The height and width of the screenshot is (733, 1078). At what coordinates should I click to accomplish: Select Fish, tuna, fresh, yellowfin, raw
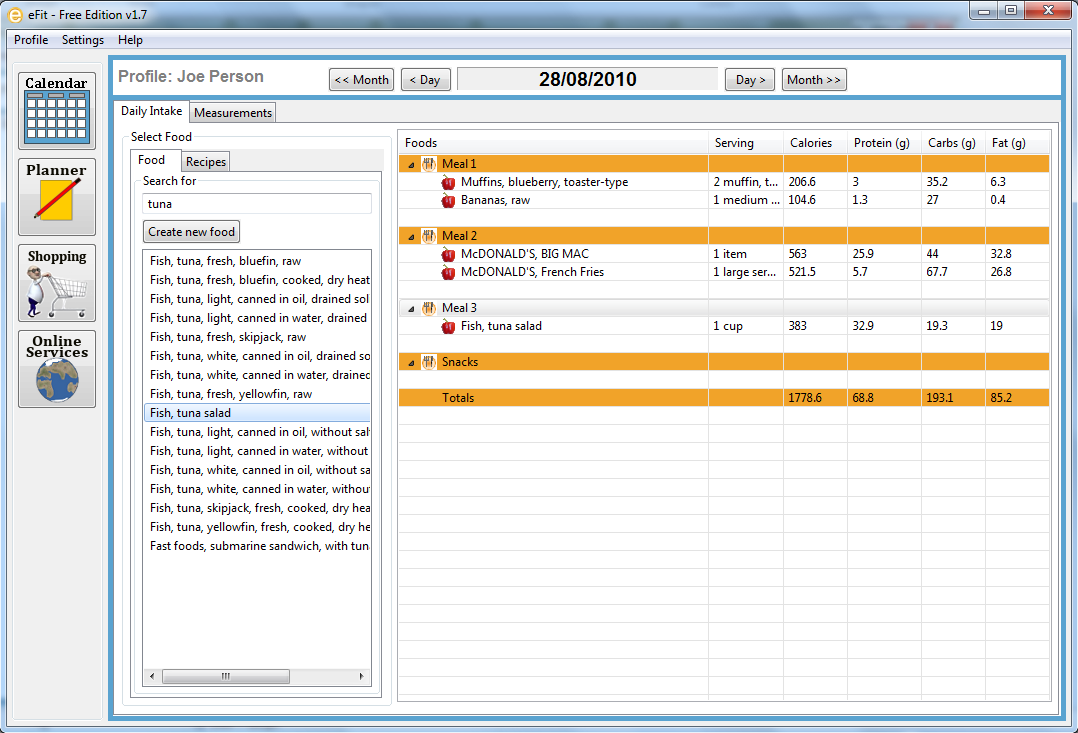[257, 394]
